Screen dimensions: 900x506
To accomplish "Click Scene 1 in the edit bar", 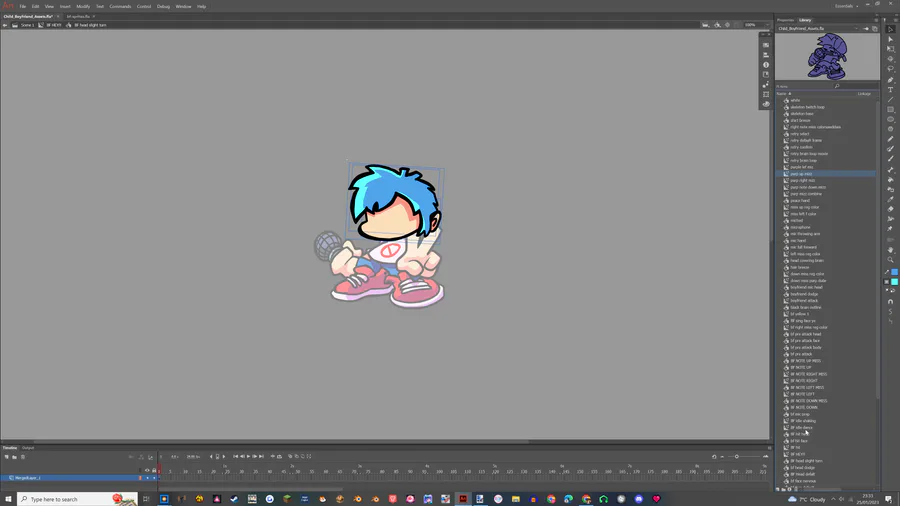I will tap(28, 25).
